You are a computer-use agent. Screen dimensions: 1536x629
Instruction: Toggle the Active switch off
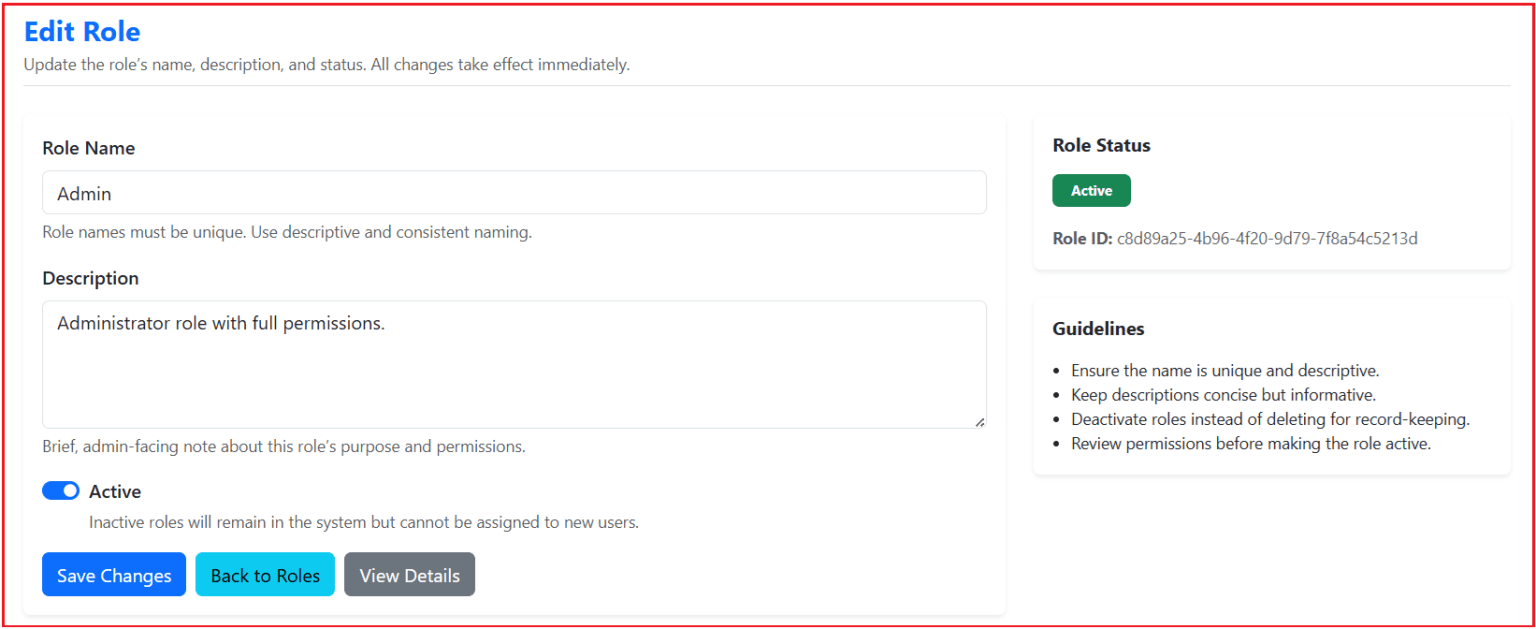pos(61,491)
